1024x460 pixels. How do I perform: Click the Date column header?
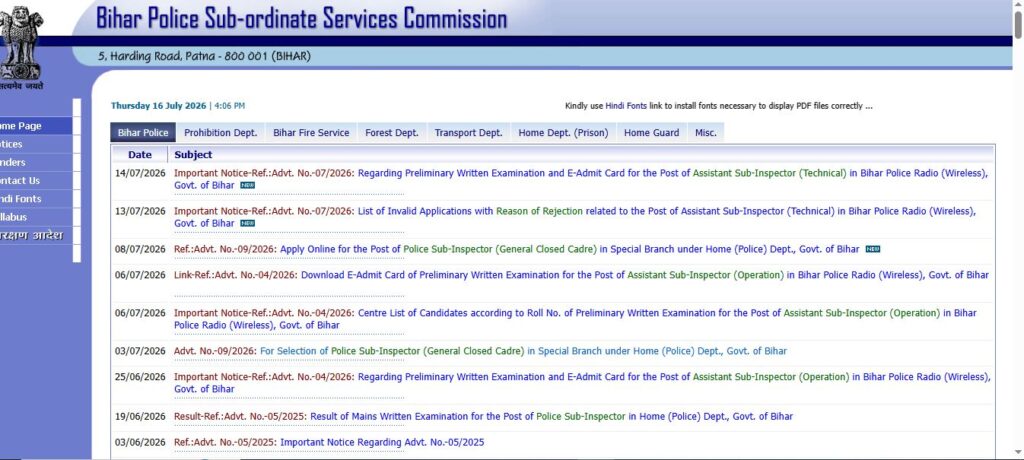[x=140, y=155]
